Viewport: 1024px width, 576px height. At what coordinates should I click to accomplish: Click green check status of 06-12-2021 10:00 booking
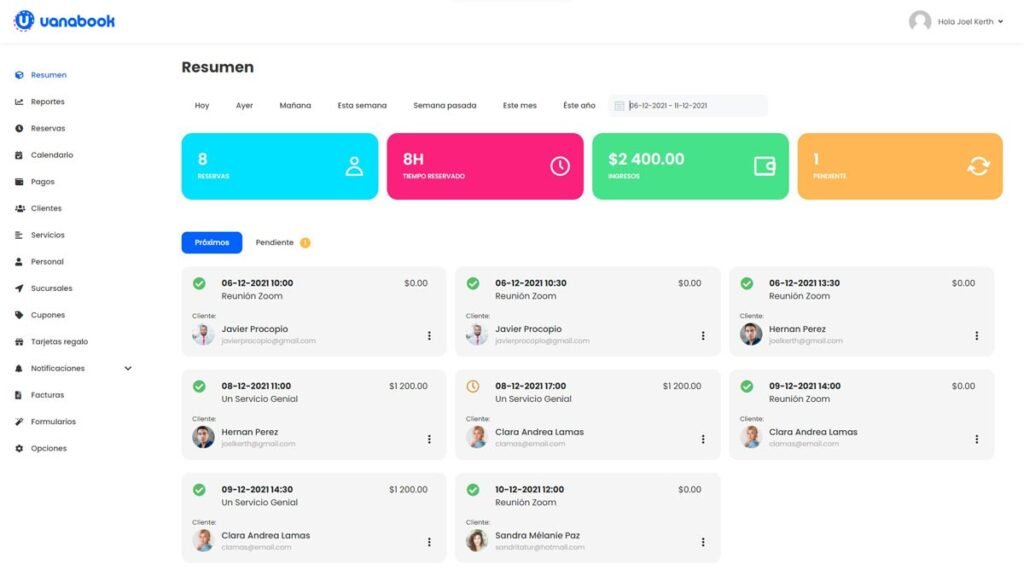click(199, 283)
